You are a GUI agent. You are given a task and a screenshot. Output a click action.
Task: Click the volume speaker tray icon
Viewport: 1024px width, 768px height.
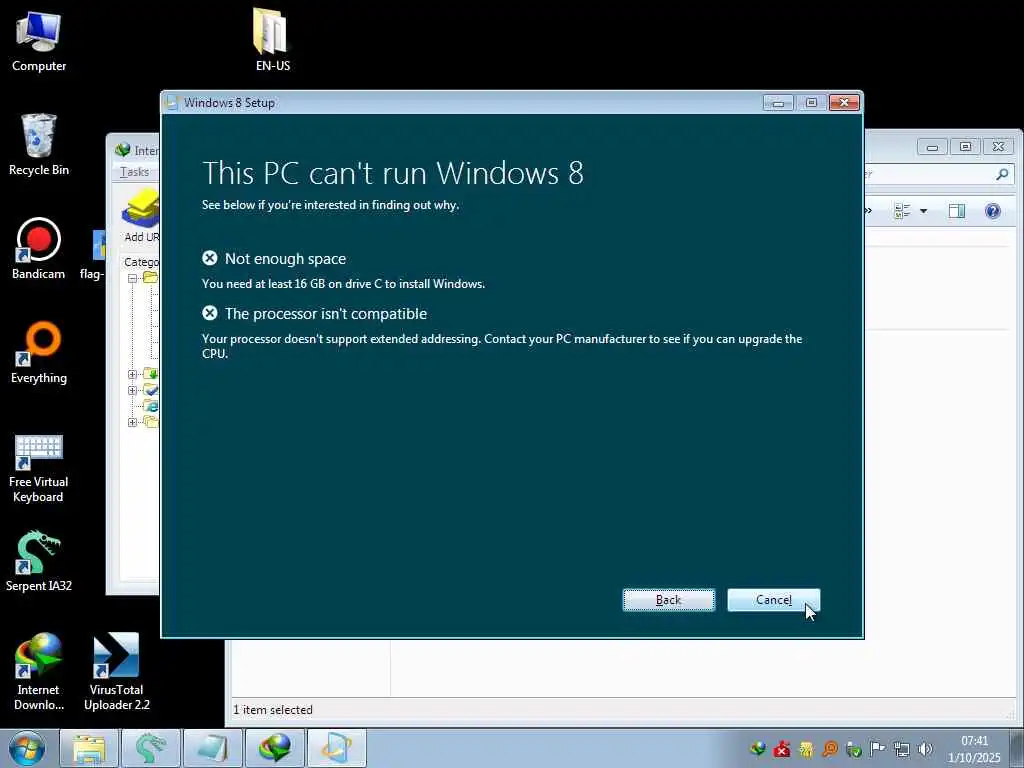[x=925, y=749]
